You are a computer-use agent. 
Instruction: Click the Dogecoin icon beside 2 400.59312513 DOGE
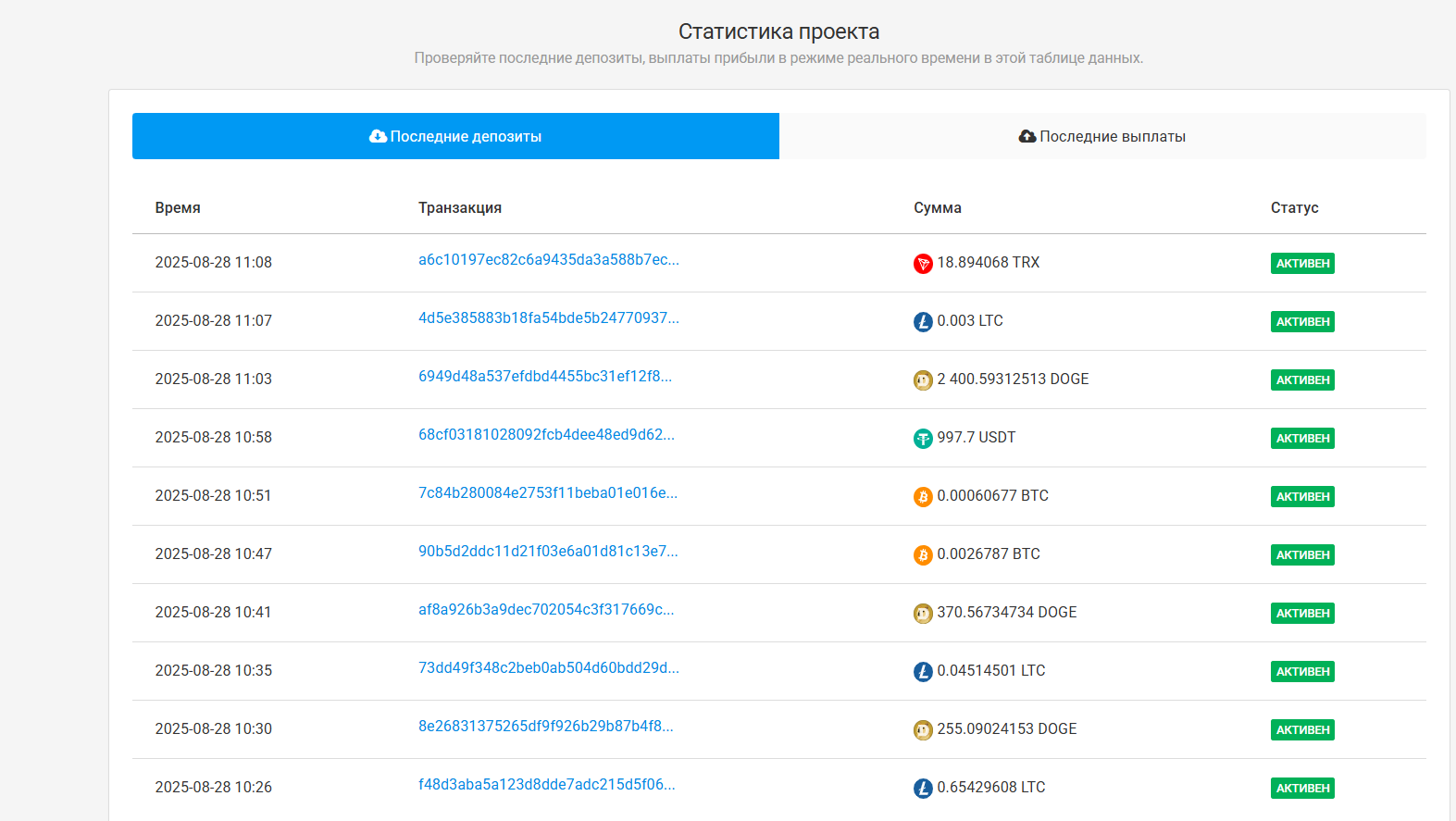(923, 380)
